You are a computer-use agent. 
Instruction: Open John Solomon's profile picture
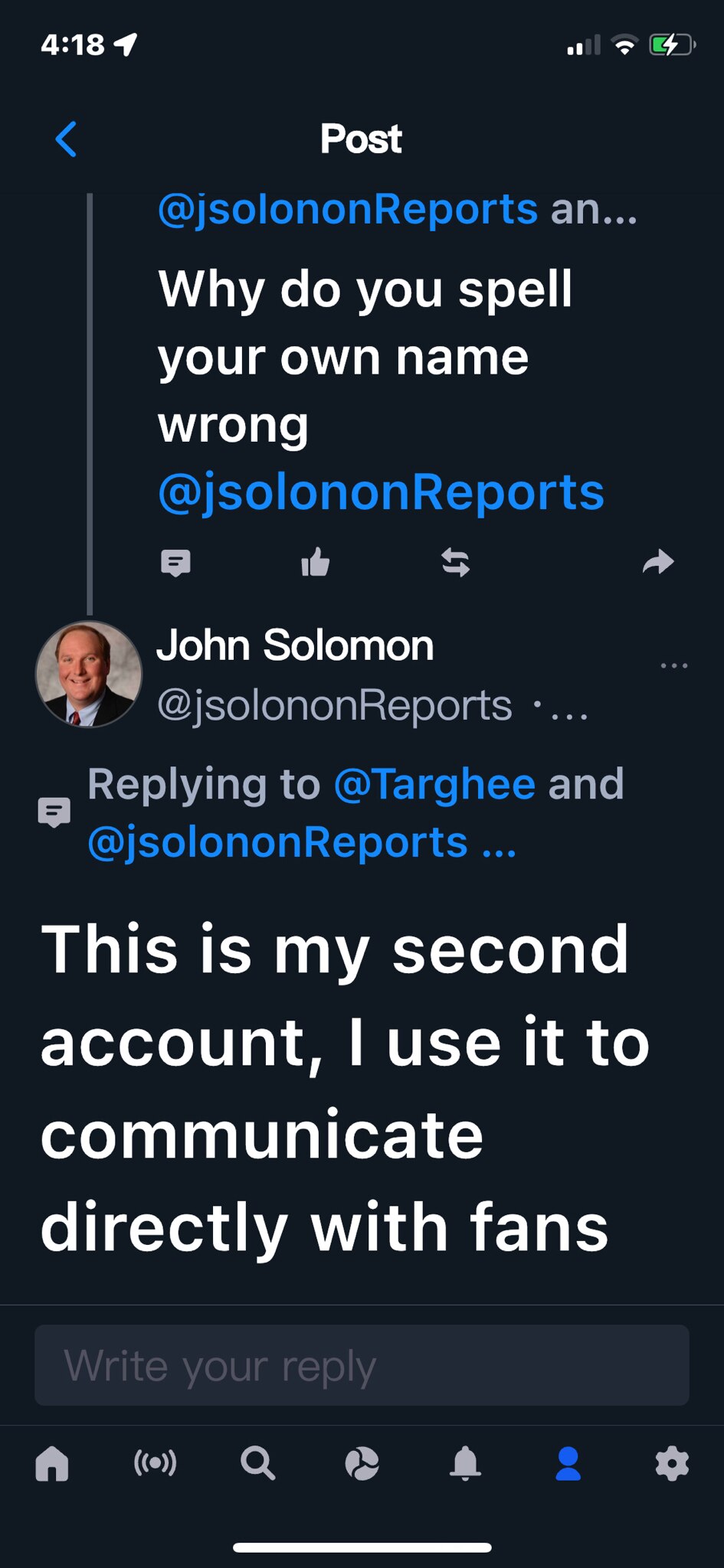pos(87,674)
